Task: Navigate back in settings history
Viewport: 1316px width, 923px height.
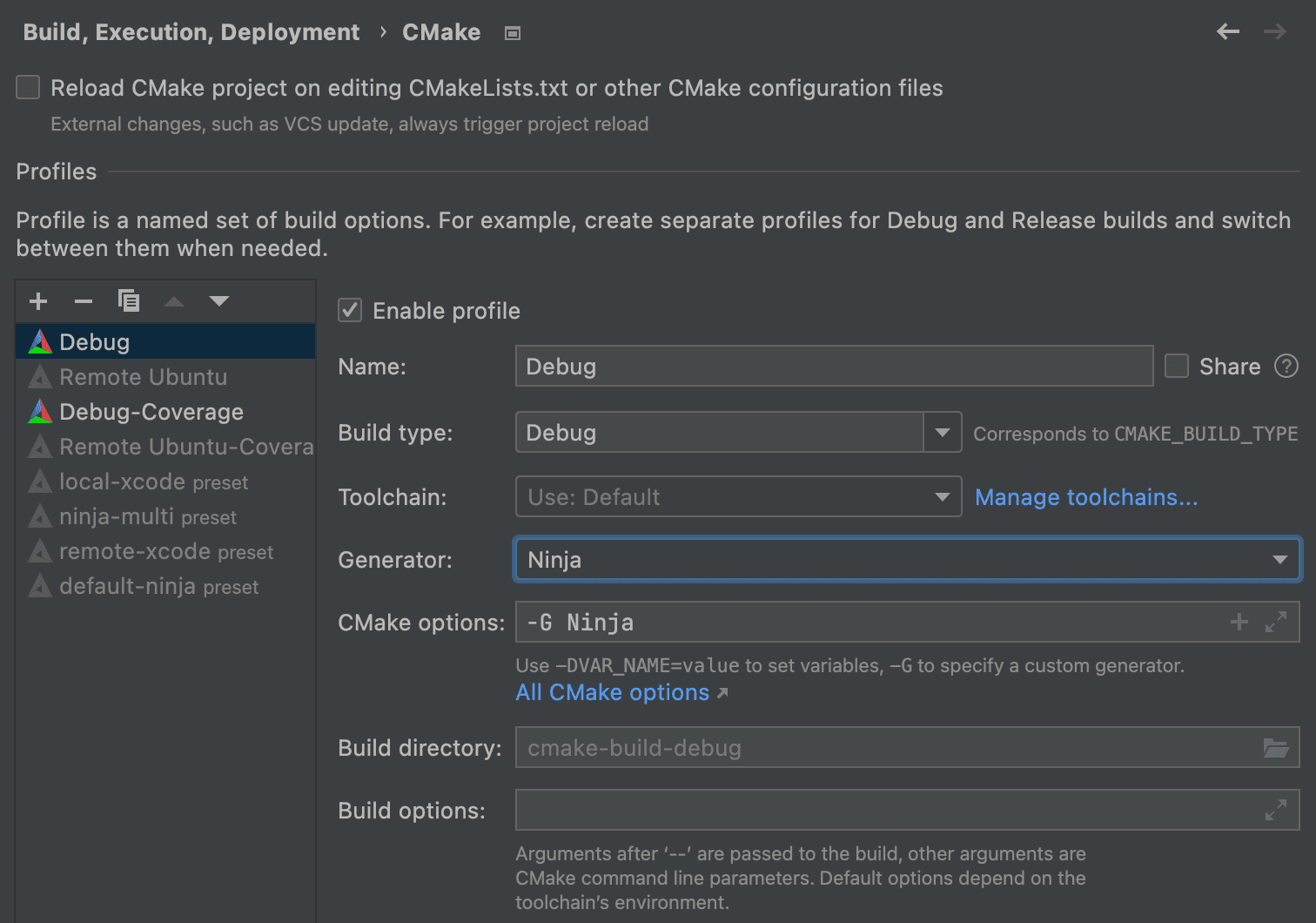Action: coord(1228,32)
